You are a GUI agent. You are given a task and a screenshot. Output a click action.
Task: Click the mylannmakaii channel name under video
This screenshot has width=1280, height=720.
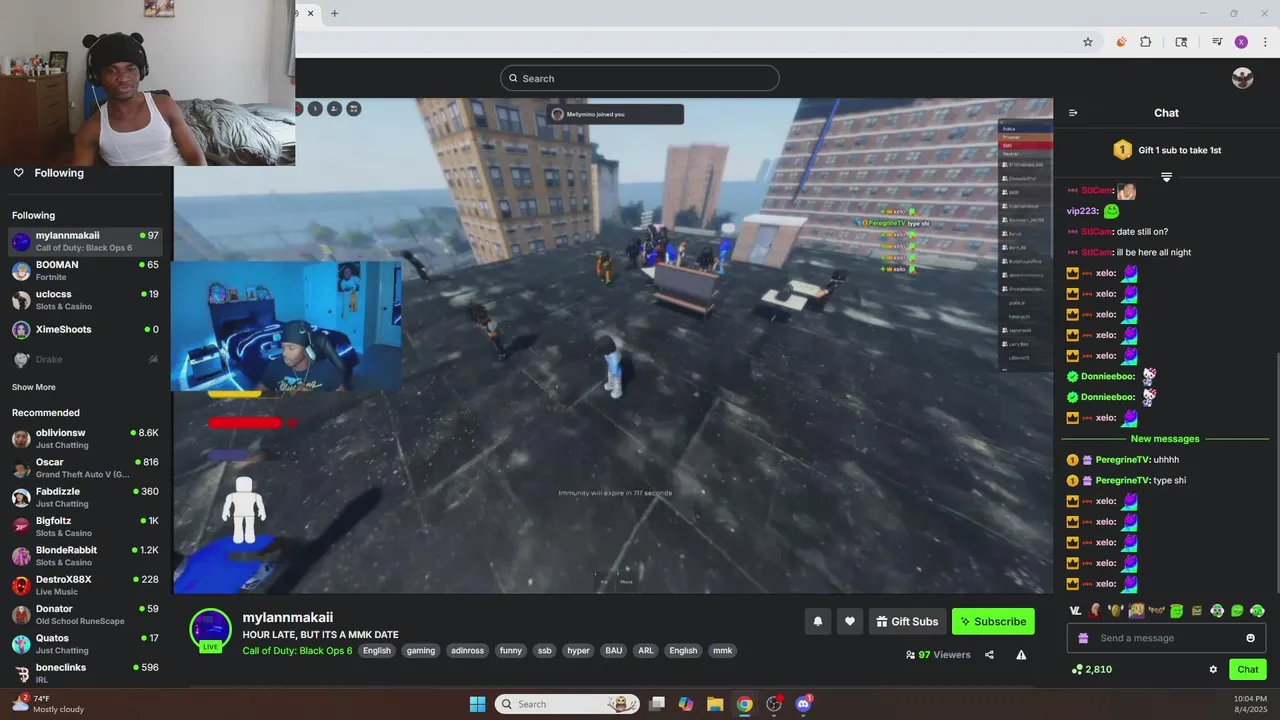[x=288, y=617]
